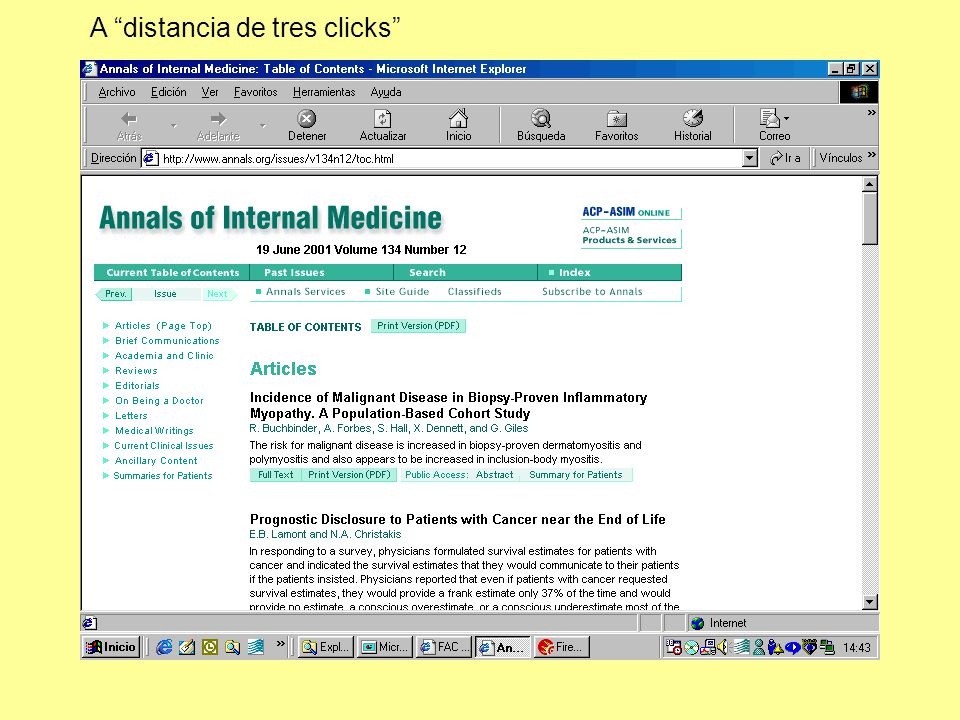Switch to the Fire... taskbar window
Viewport: 960px width, 720px height.
(x=562, y=647)
